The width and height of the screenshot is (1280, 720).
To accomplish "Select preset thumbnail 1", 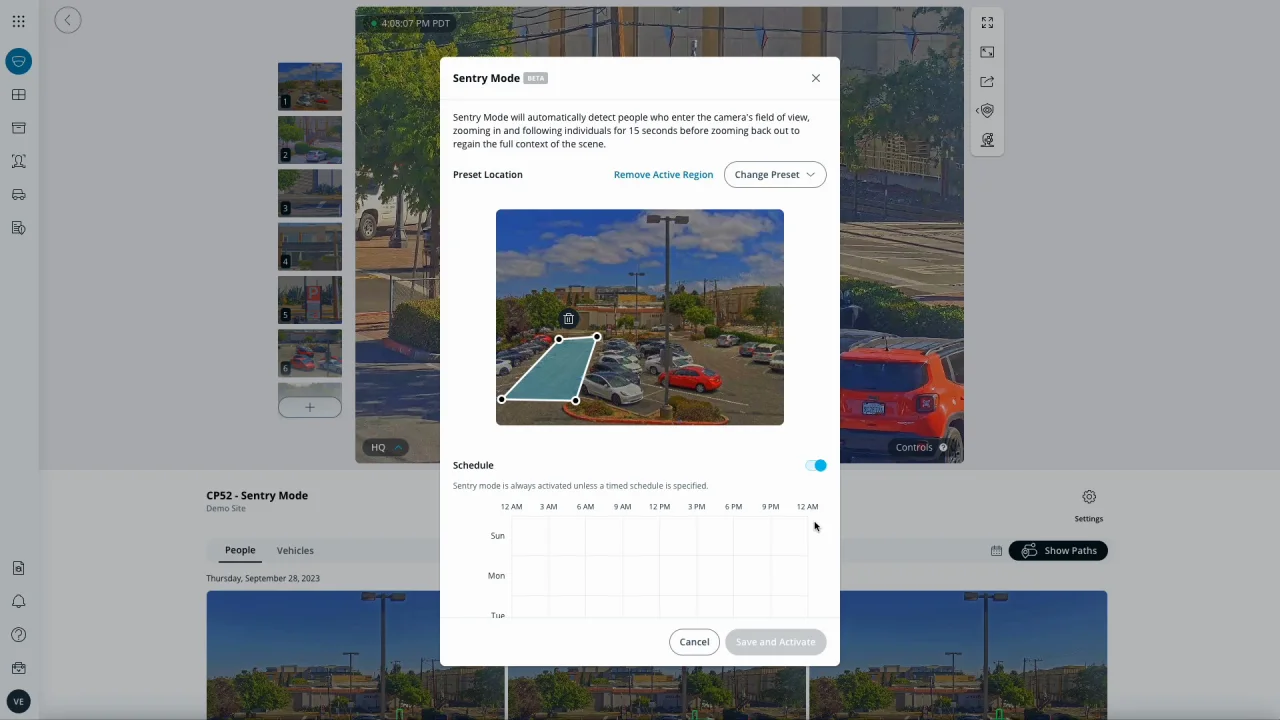I will tap(310, 87).
